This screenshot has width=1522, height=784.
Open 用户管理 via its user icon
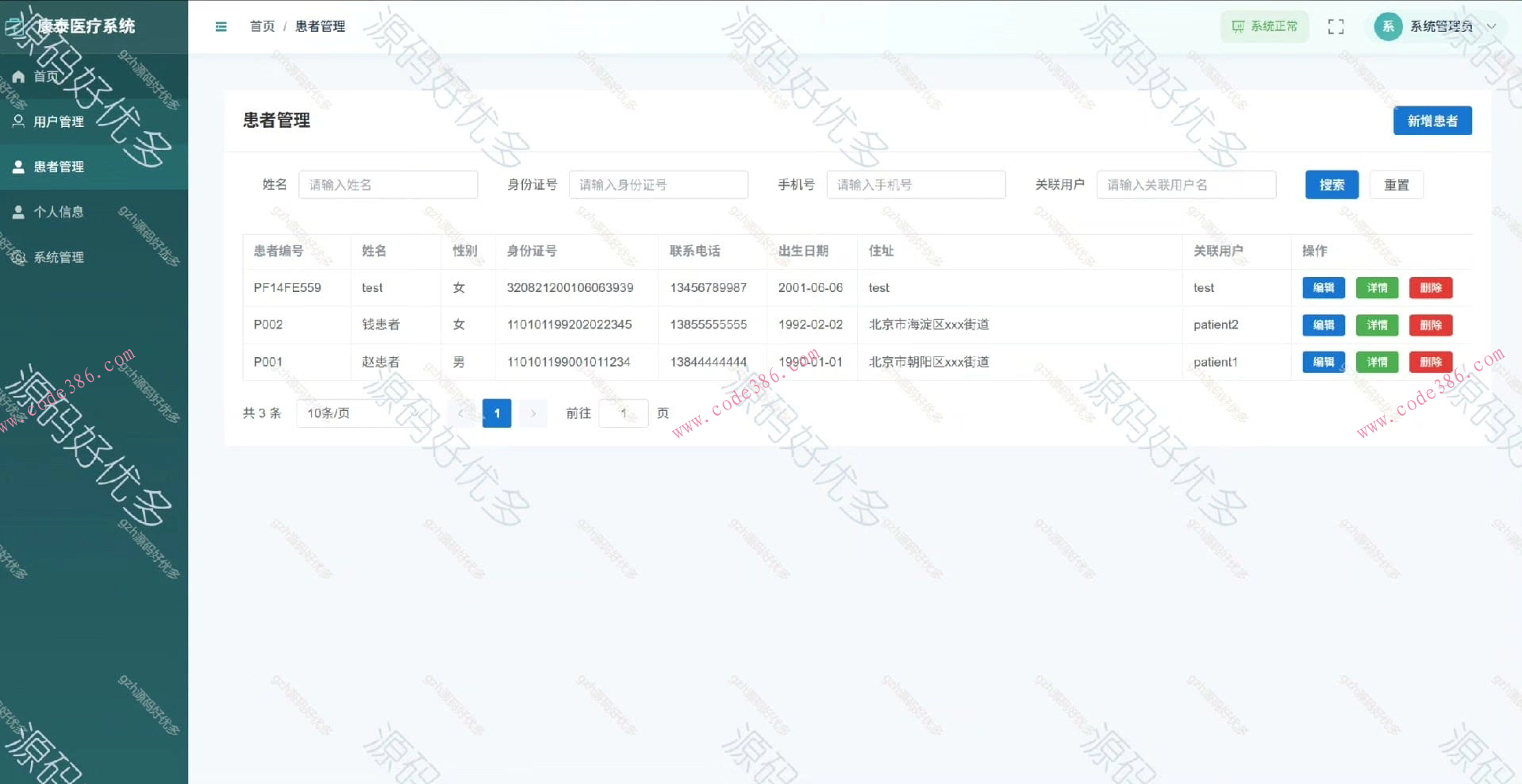pos(18,121)
